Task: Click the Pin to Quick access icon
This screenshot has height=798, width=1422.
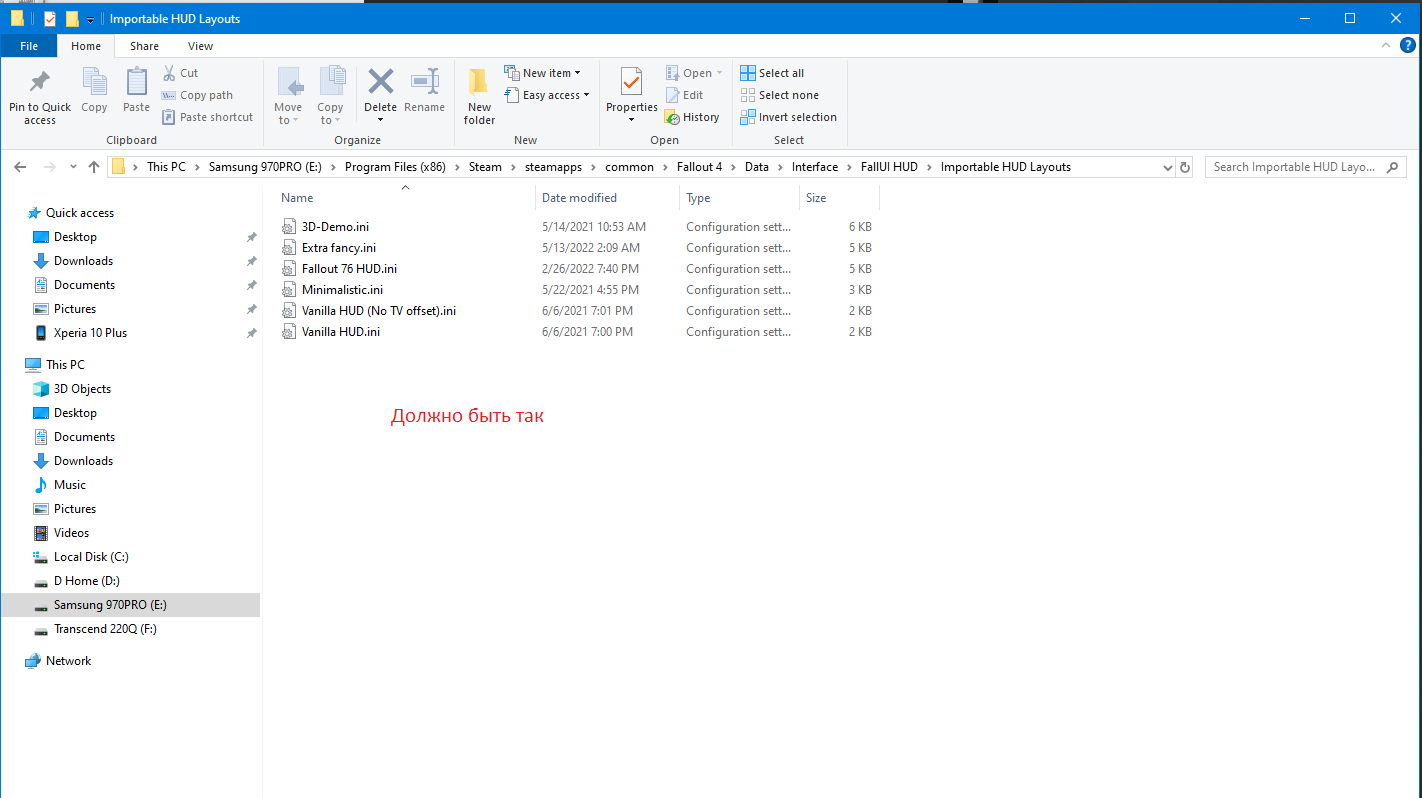Action: point(40,82)
